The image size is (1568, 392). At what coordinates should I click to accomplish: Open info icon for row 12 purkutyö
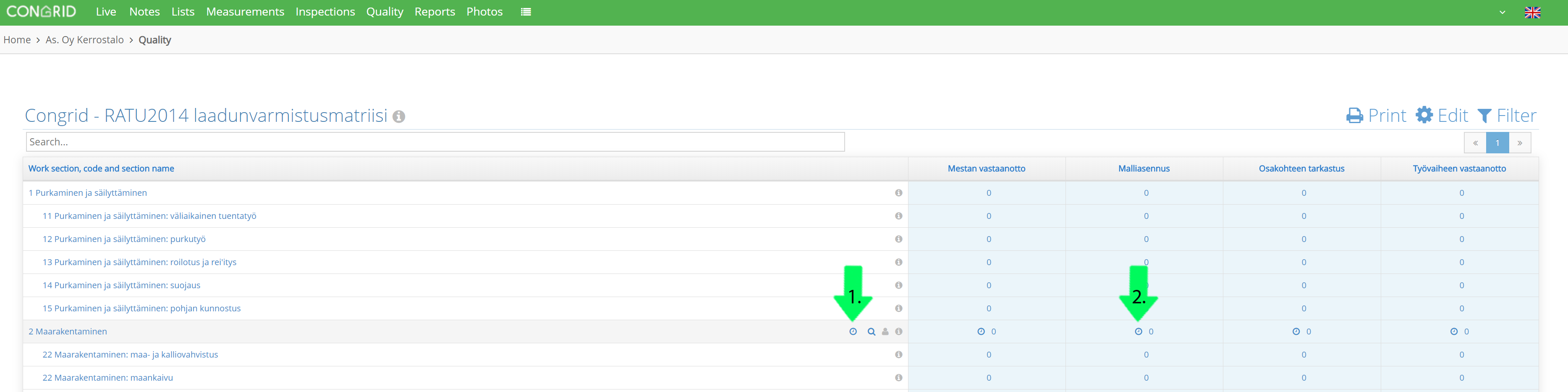tap(898, 239)
